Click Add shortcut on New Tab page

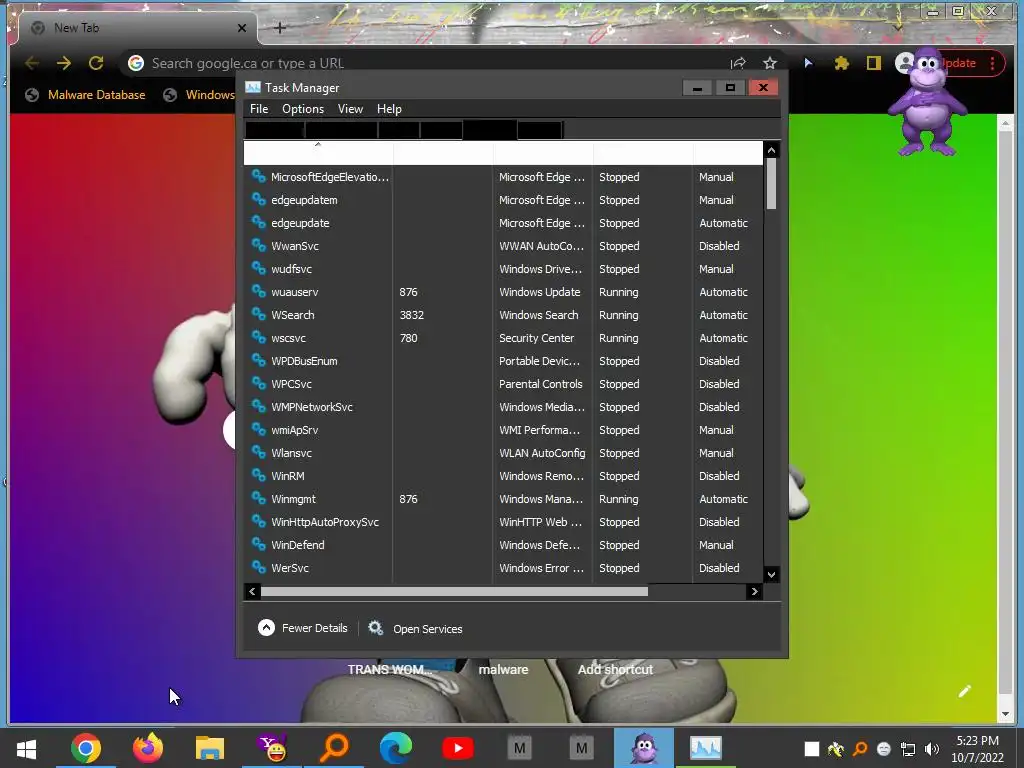pyautogui.click(x=615, y=669)
